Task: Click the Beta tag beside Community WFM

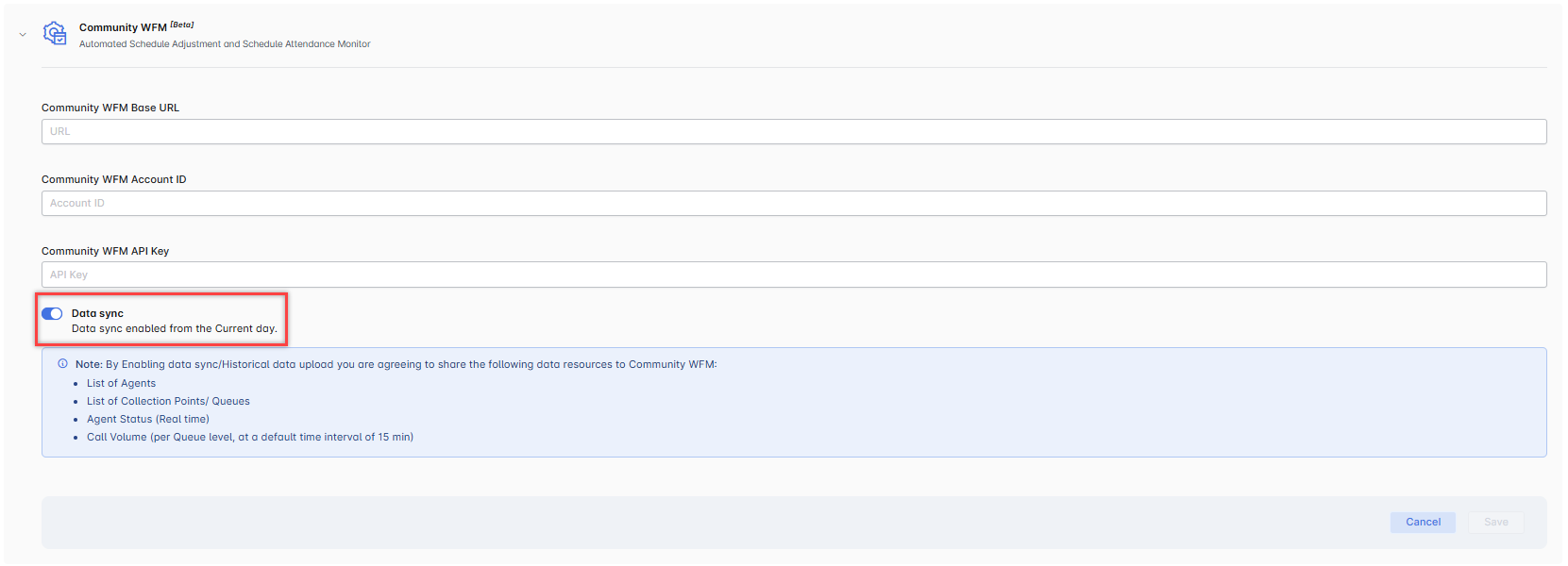Action: coord(182,25)
